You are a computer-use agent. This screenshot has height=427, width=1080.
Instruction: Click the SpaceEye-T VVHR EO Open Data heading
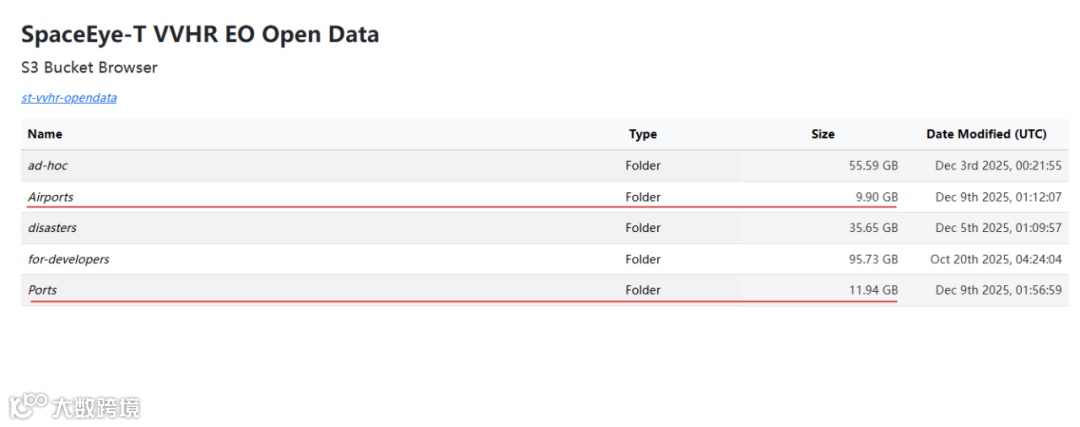[200, 34]
